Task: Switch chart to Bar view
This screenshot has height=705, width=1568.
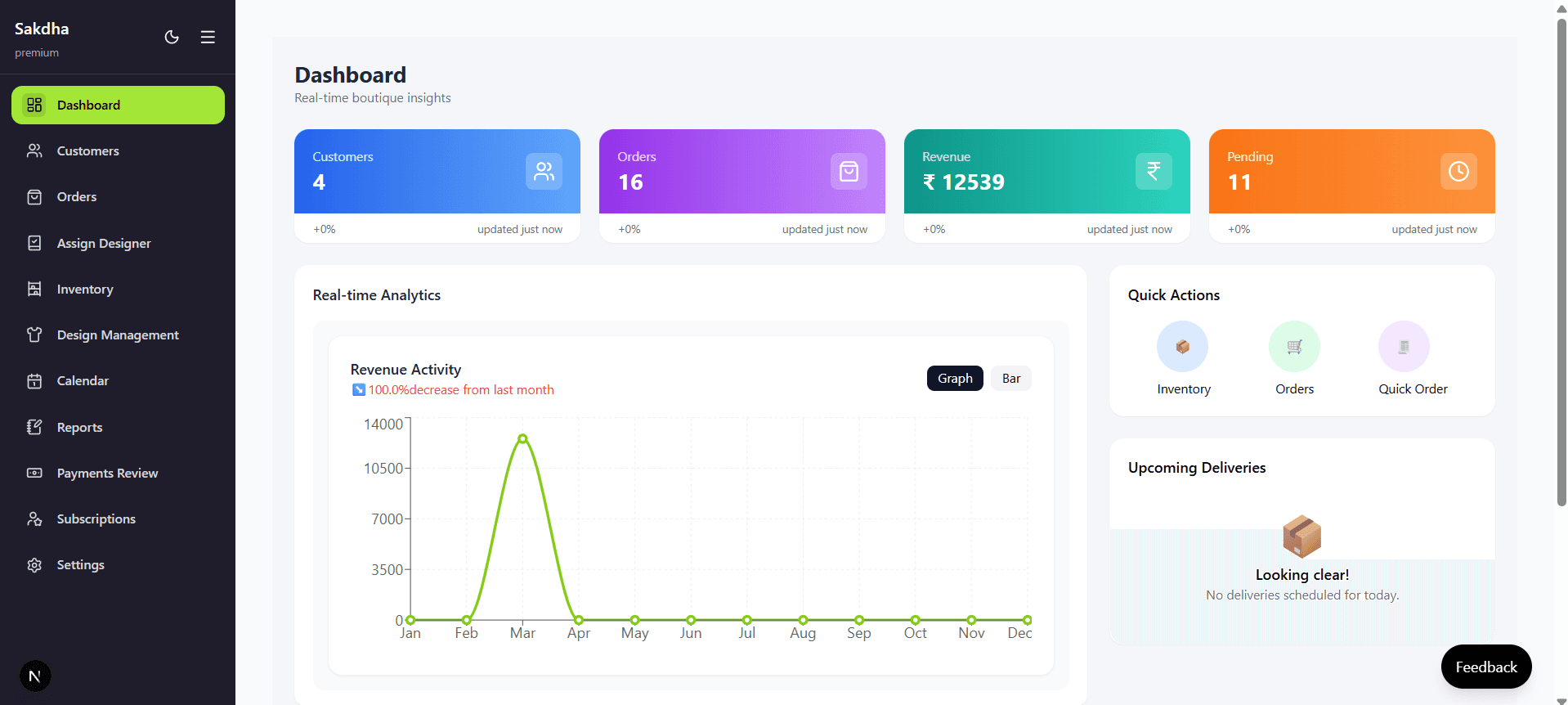Action: pyautogui.click(x=1011, y=378)
